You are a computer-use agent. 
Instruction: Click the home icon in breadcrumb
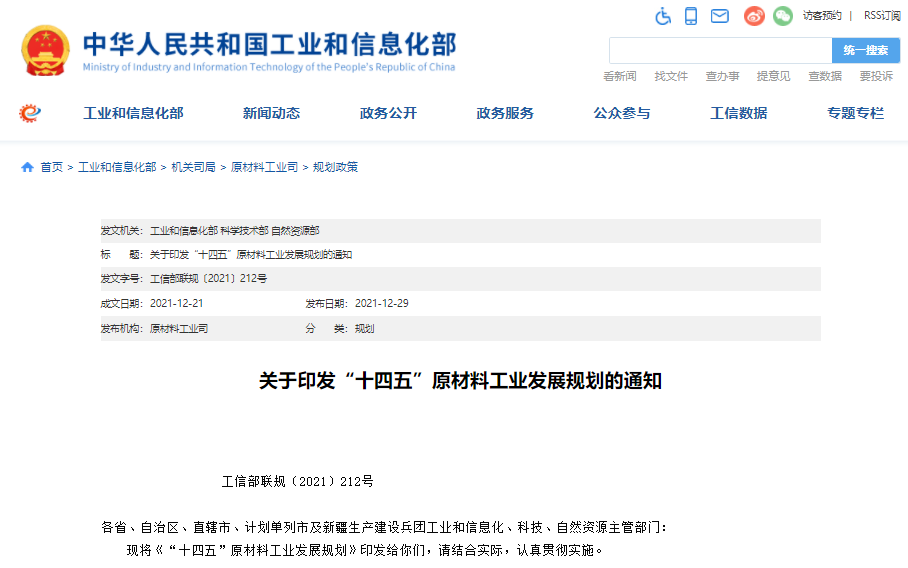27,167
